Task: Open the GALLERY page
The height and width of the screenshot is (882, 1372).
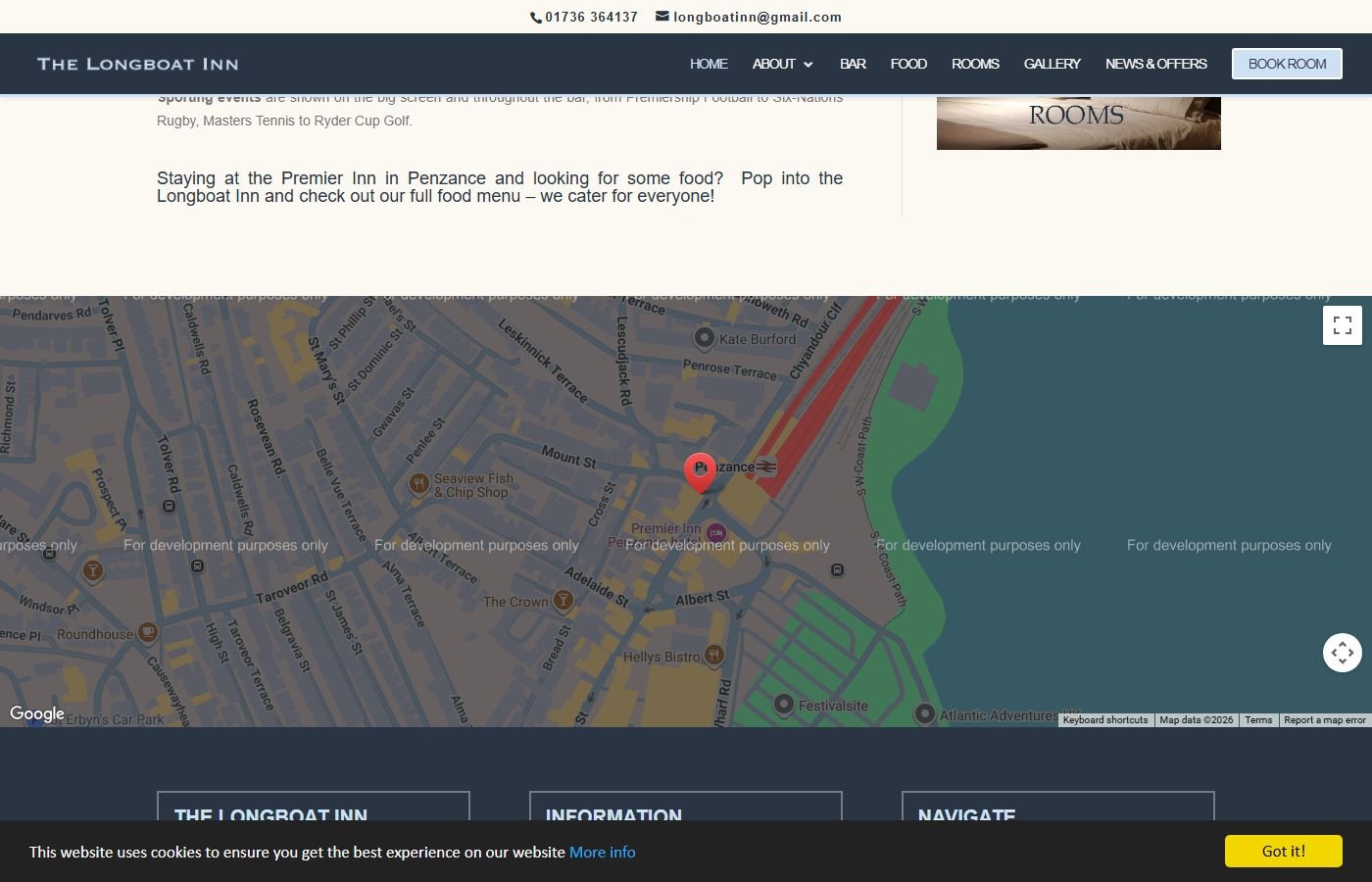Action: (1053, 64)
